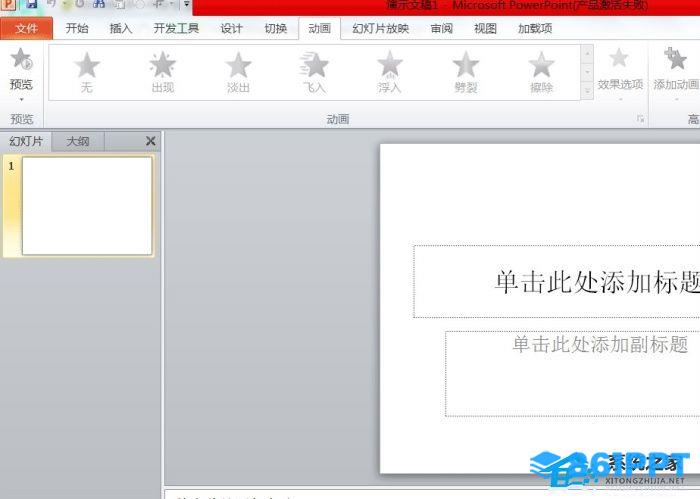This screenshot has width=700, height=499.
Task: Apply the 劈裂 (Split) animation
Action: (x=466, y=72)
